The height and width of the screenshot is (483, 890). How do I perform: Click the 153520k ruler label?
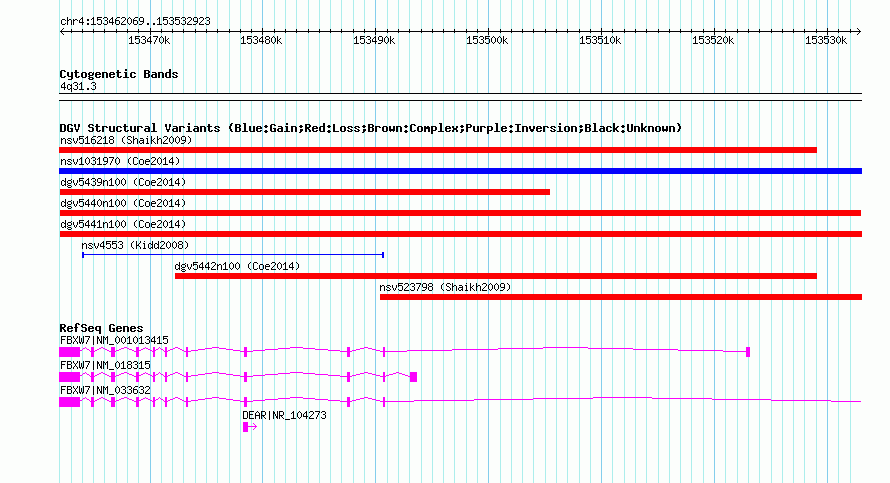pos(713,40)
